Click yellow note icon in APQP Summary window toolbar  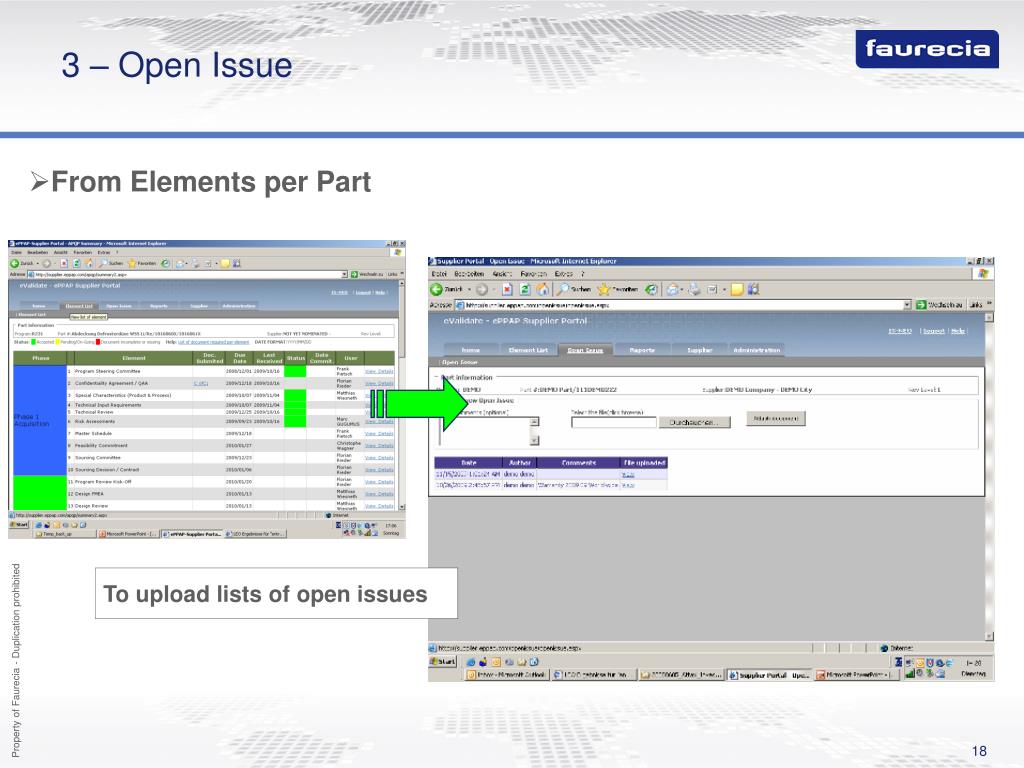225,263
